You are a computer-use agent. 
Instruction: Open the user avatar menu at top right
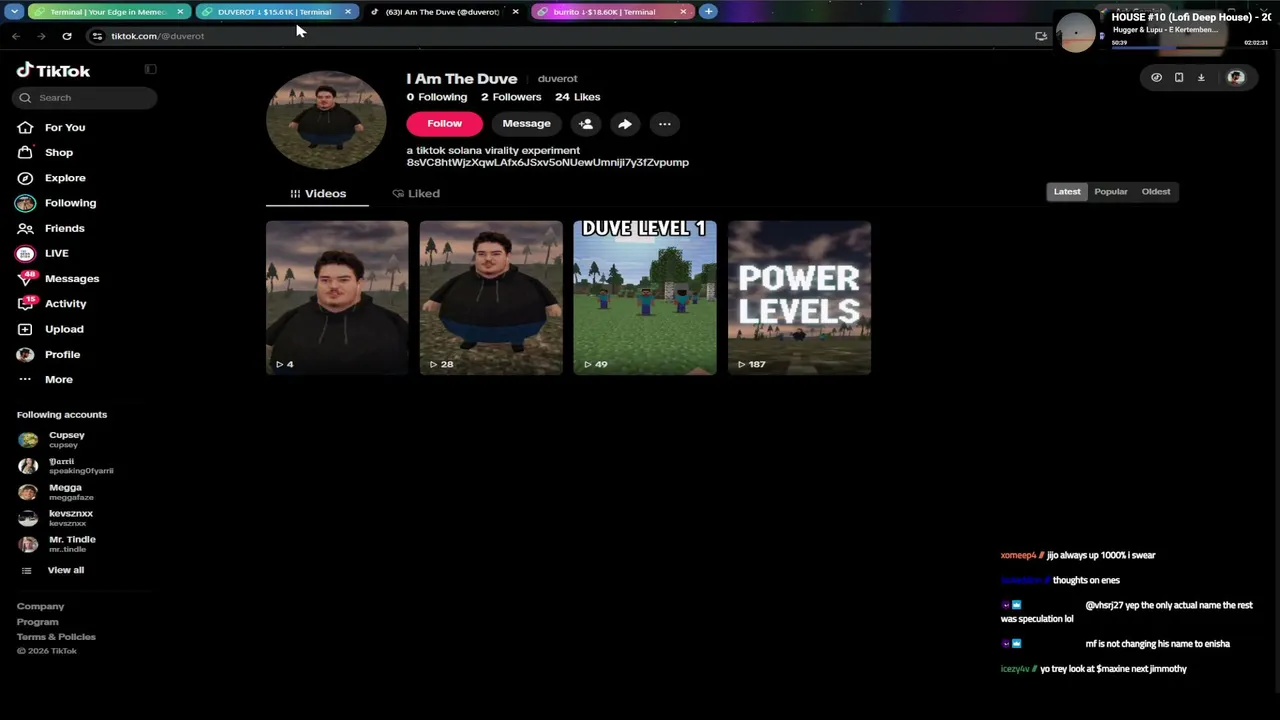1235,78
